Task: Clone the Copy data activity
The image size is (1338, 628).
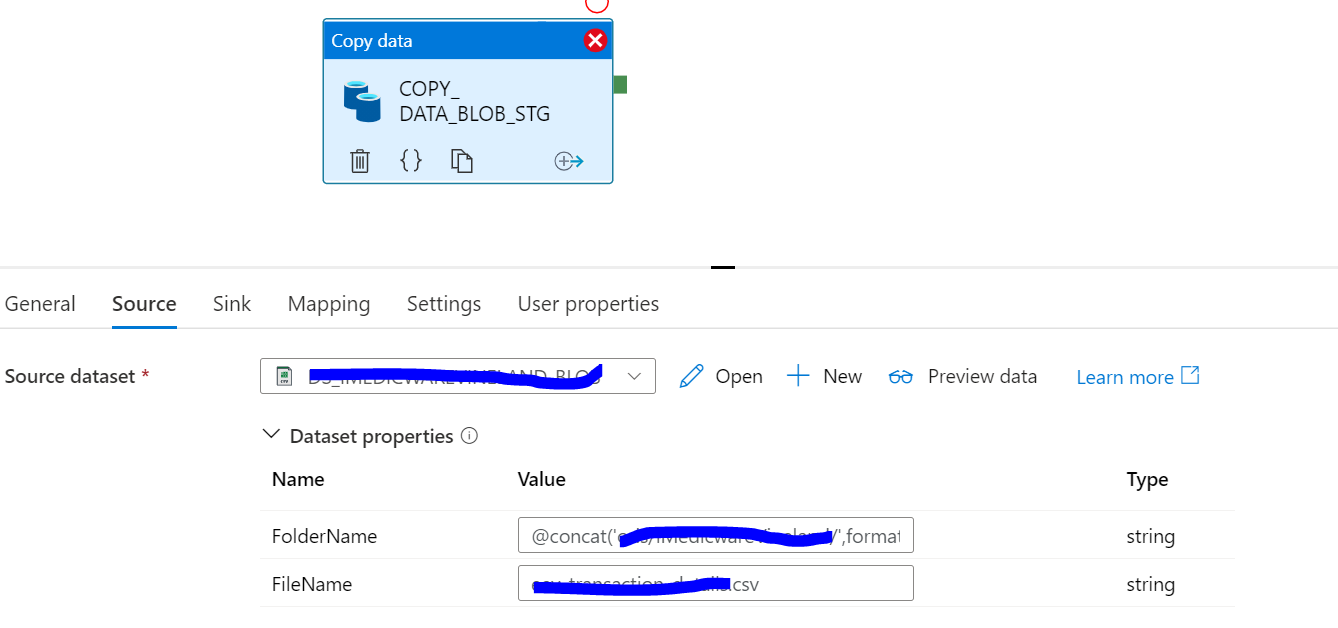Action: point(461,161)
